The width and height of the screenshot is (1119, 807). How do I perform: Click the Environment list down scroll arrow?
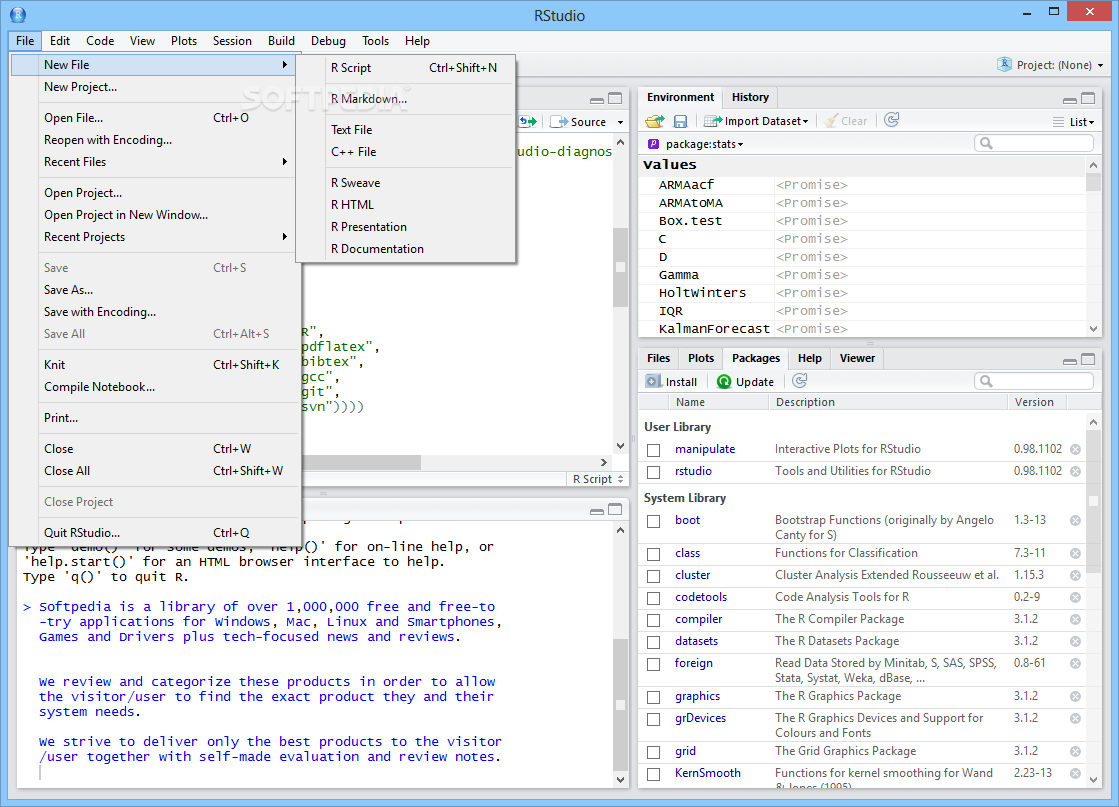click(1093, 329)
